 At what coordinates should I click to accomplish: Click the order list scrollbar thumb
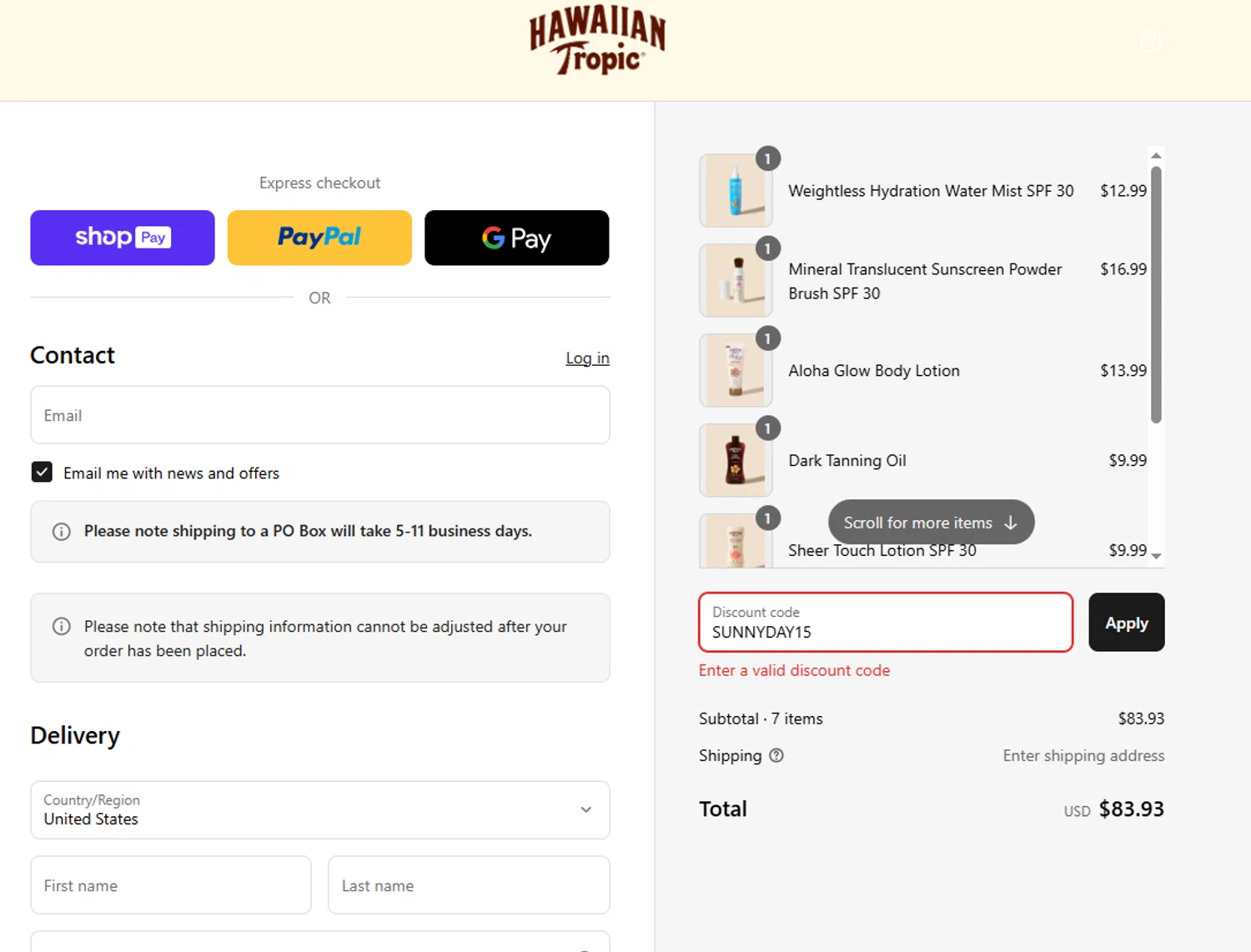[1156, 294]
